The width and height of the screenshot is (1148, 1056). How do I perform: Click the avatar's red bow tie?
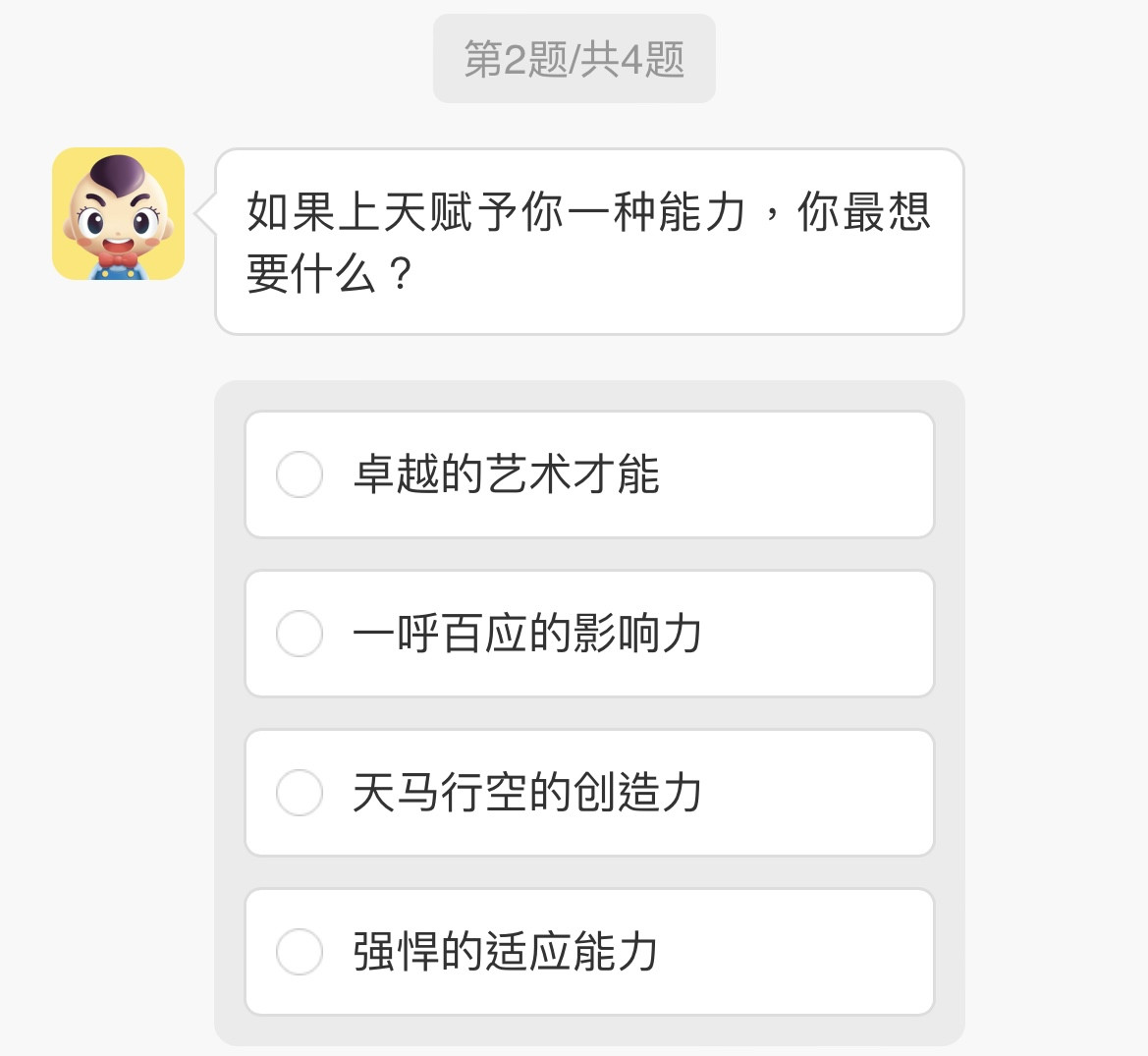click(117, 260)
